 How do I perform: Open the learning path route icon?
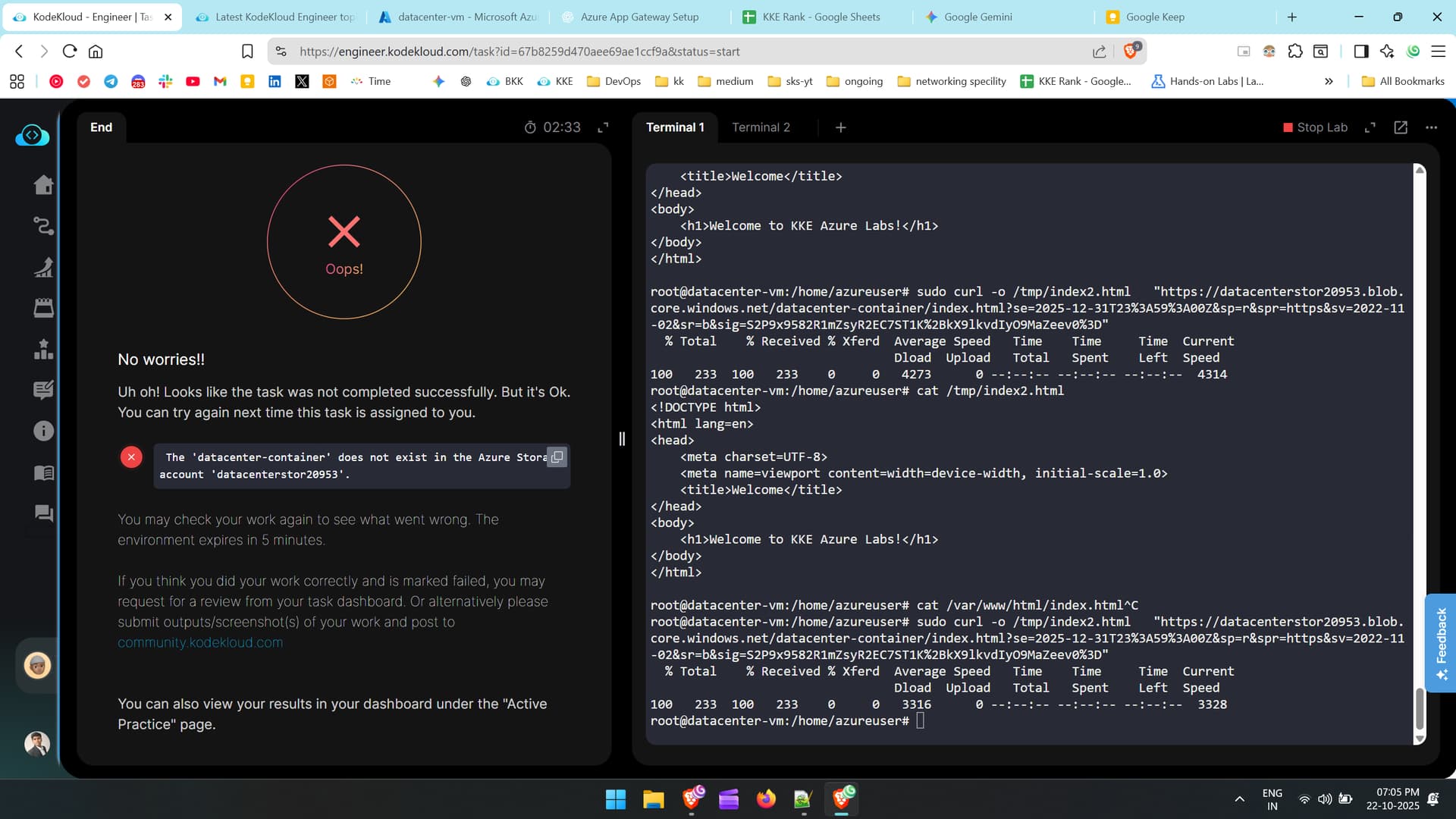point(43,226)
